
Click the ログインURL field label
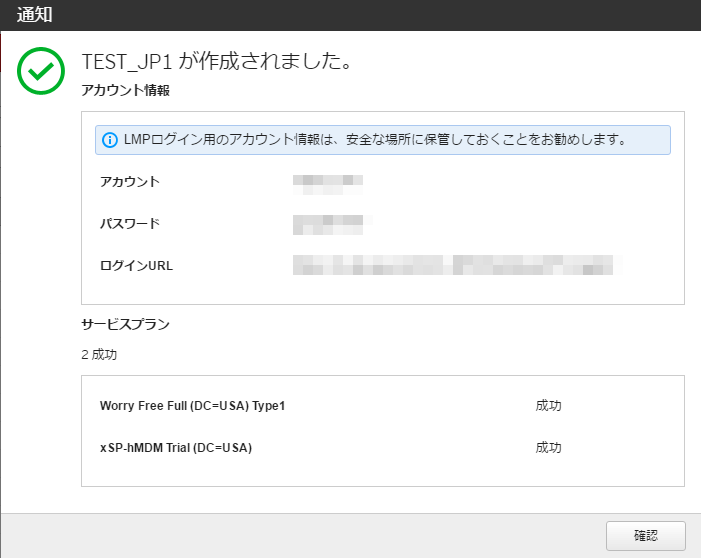(x=137, y=265)
